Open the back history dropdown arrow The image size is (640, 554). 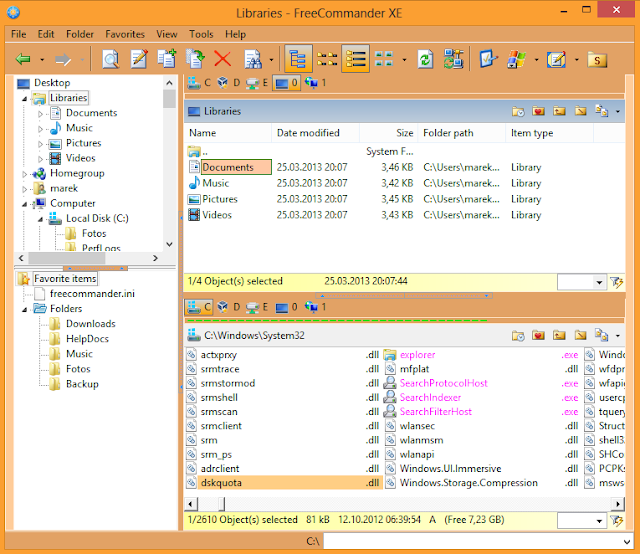coord(42,60)
